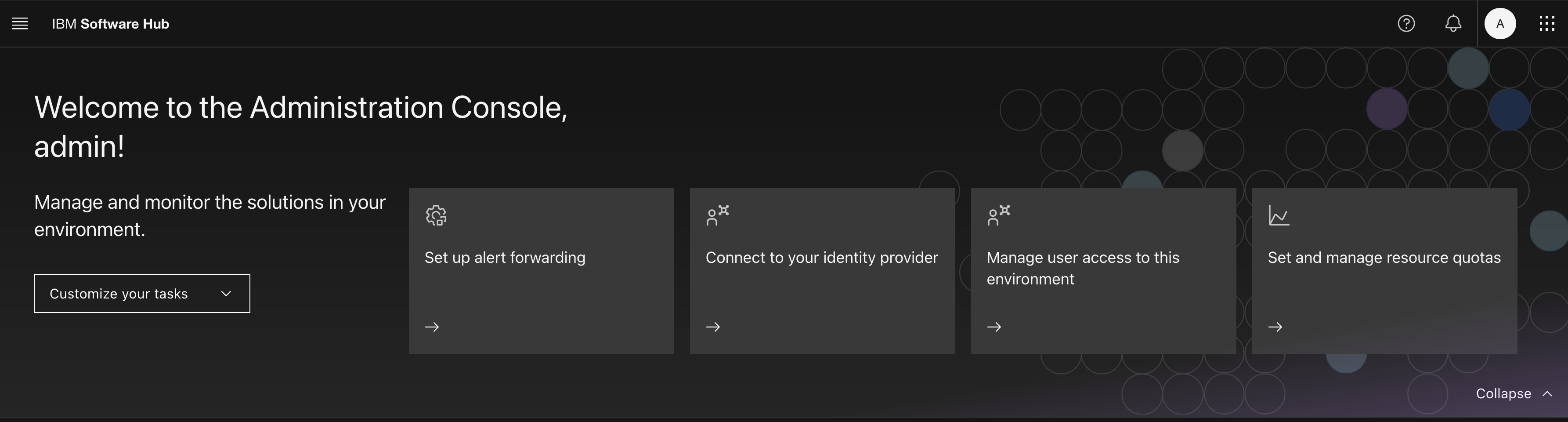Click the arrow on manage user access card

point(995,327)
